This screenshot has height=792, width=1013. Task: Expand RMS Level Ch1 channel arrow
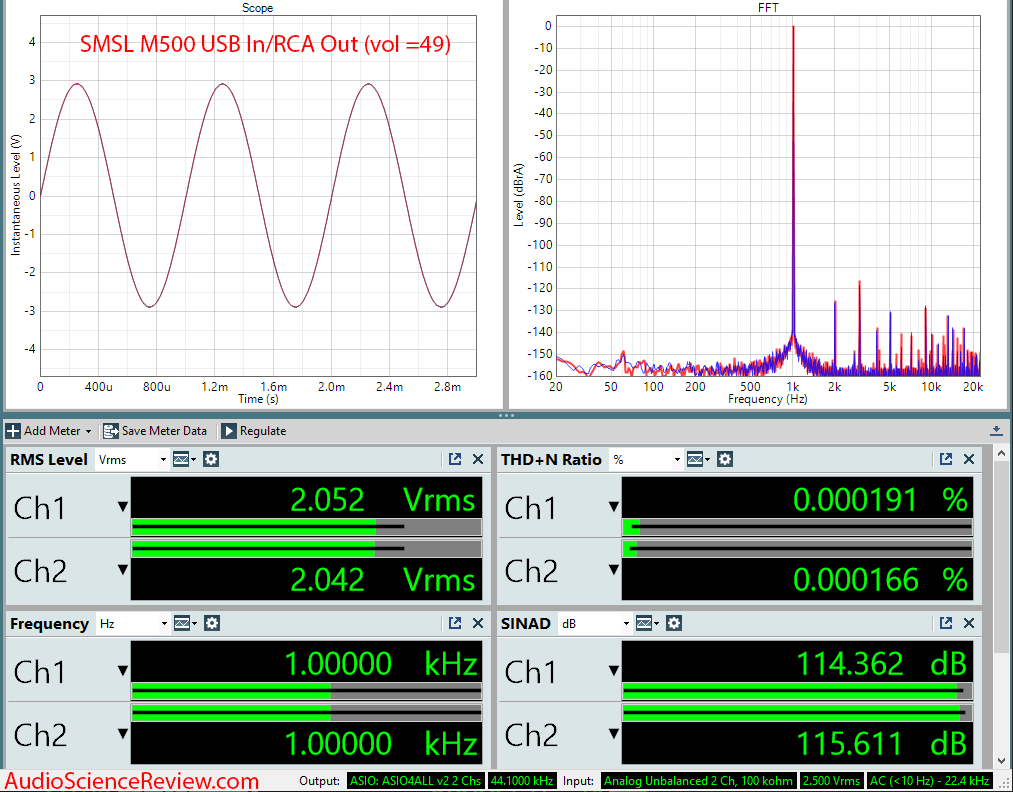tap(123, 507)
